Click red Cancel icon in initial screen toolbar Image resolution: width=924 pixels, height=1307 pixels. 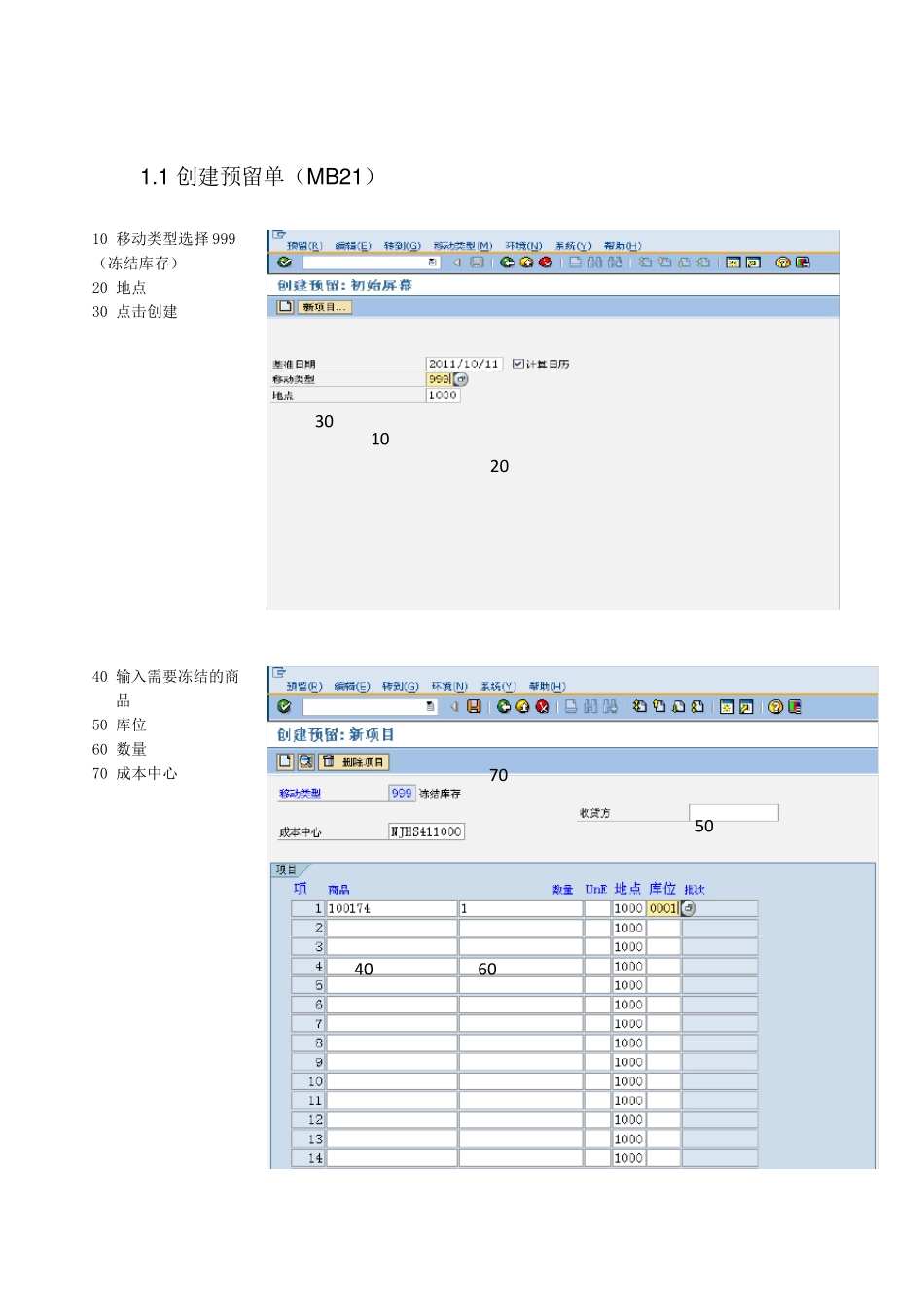(546, 263)
